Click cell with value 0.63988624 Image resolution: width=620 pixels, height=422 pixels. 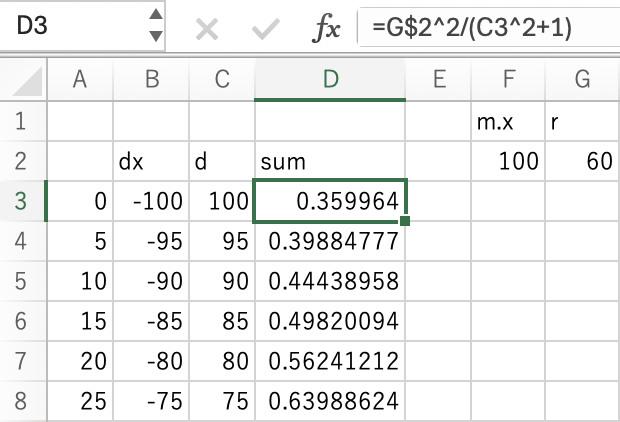(x=330, y=401)
